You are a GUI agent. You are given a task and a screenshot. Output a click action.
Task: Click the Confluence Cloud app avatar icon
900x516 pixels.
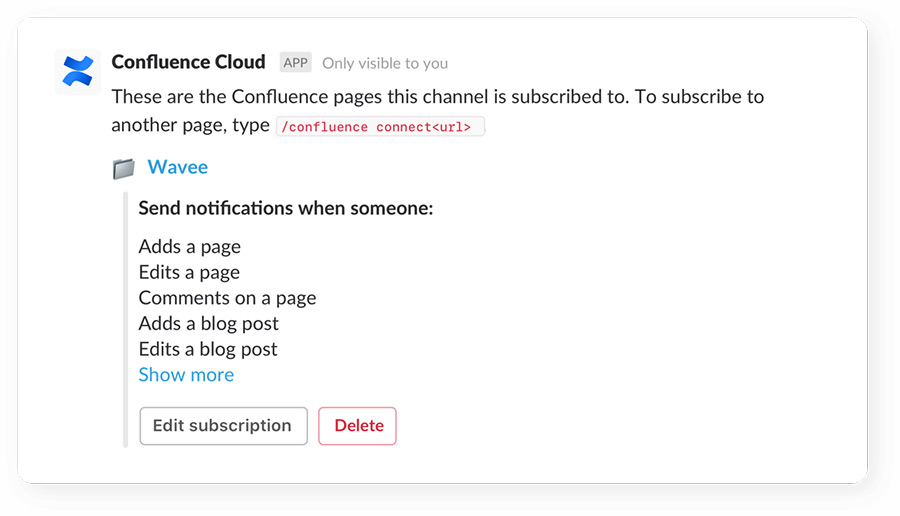coord(78,72)
